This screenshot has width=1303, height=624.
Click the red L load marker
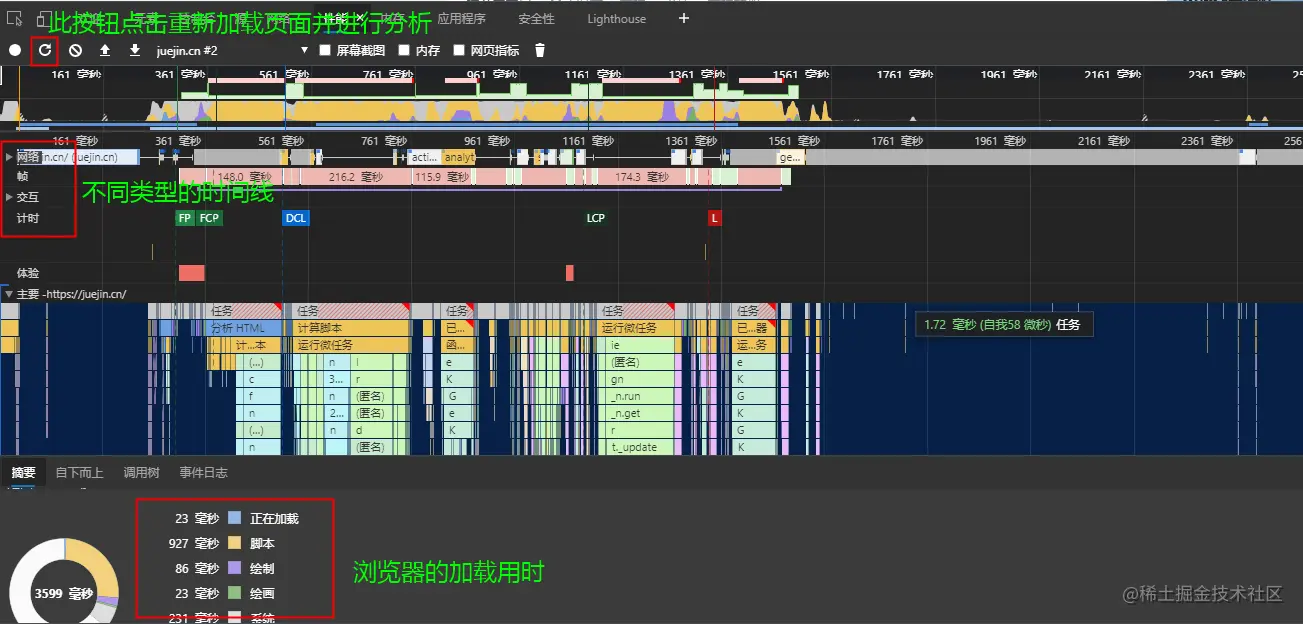(x=714, y=218)
